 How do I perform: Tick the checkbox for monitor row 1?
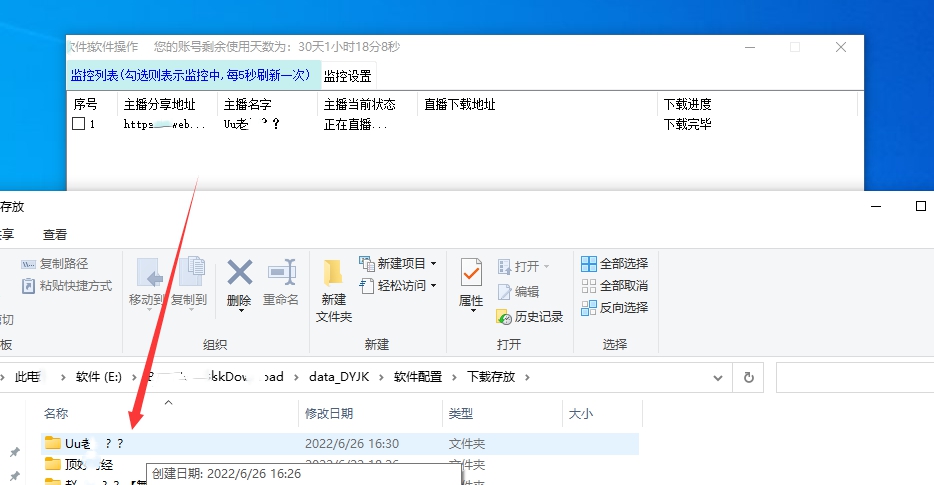79,124
